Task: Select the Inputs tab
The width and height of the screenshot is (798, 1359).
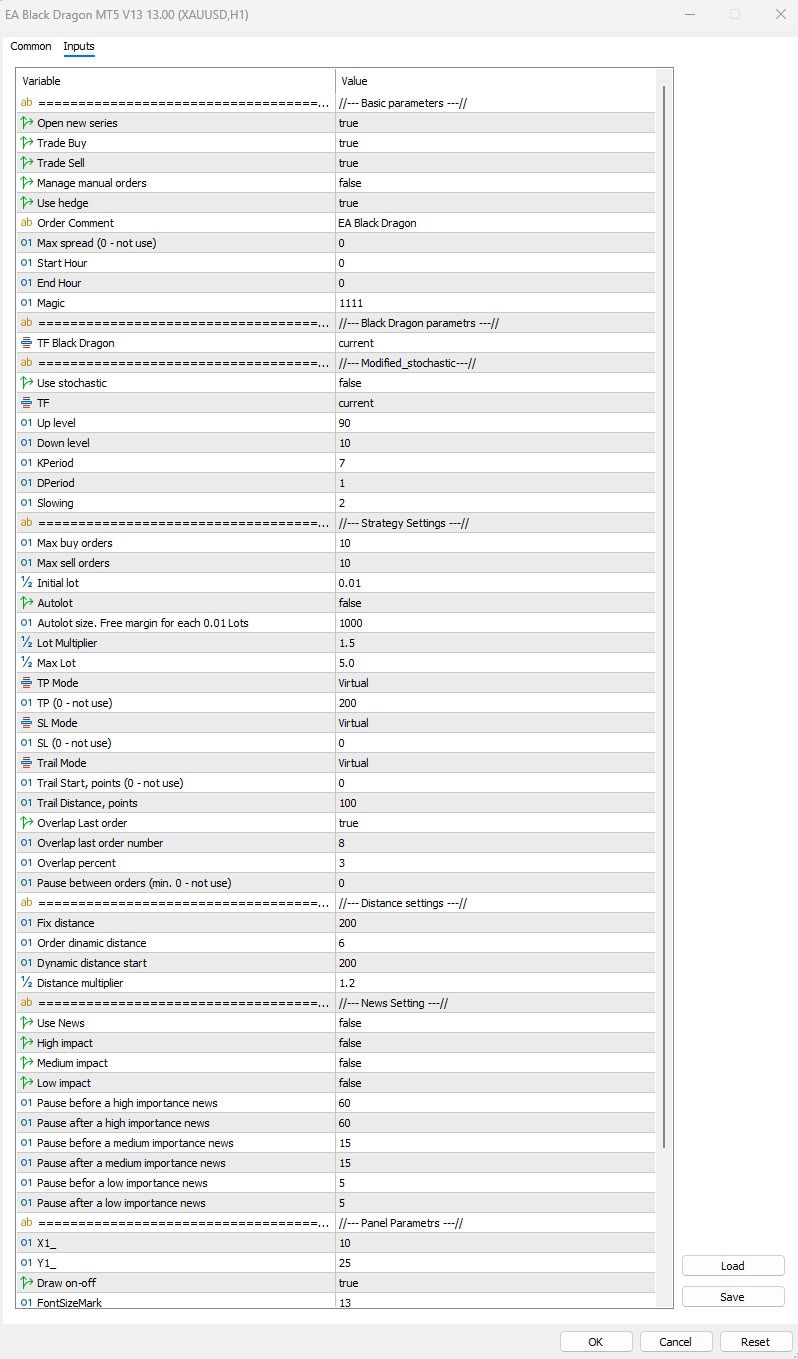Action: tap(79, 46)
